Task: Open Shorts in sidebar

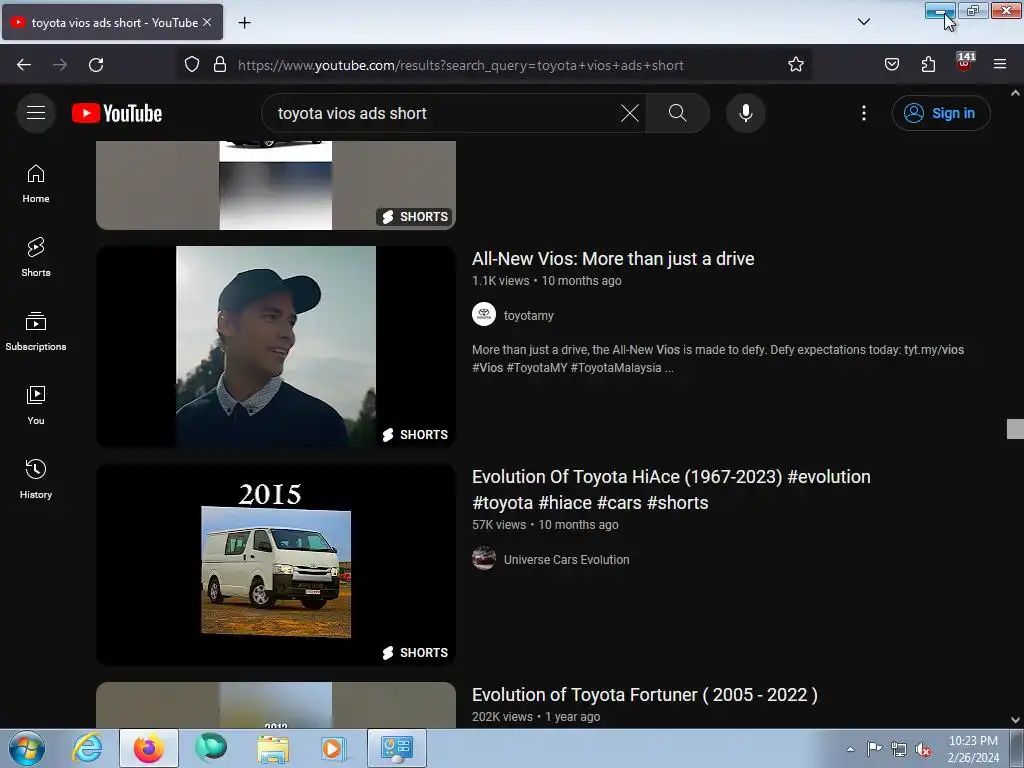Action: point(36,258)
